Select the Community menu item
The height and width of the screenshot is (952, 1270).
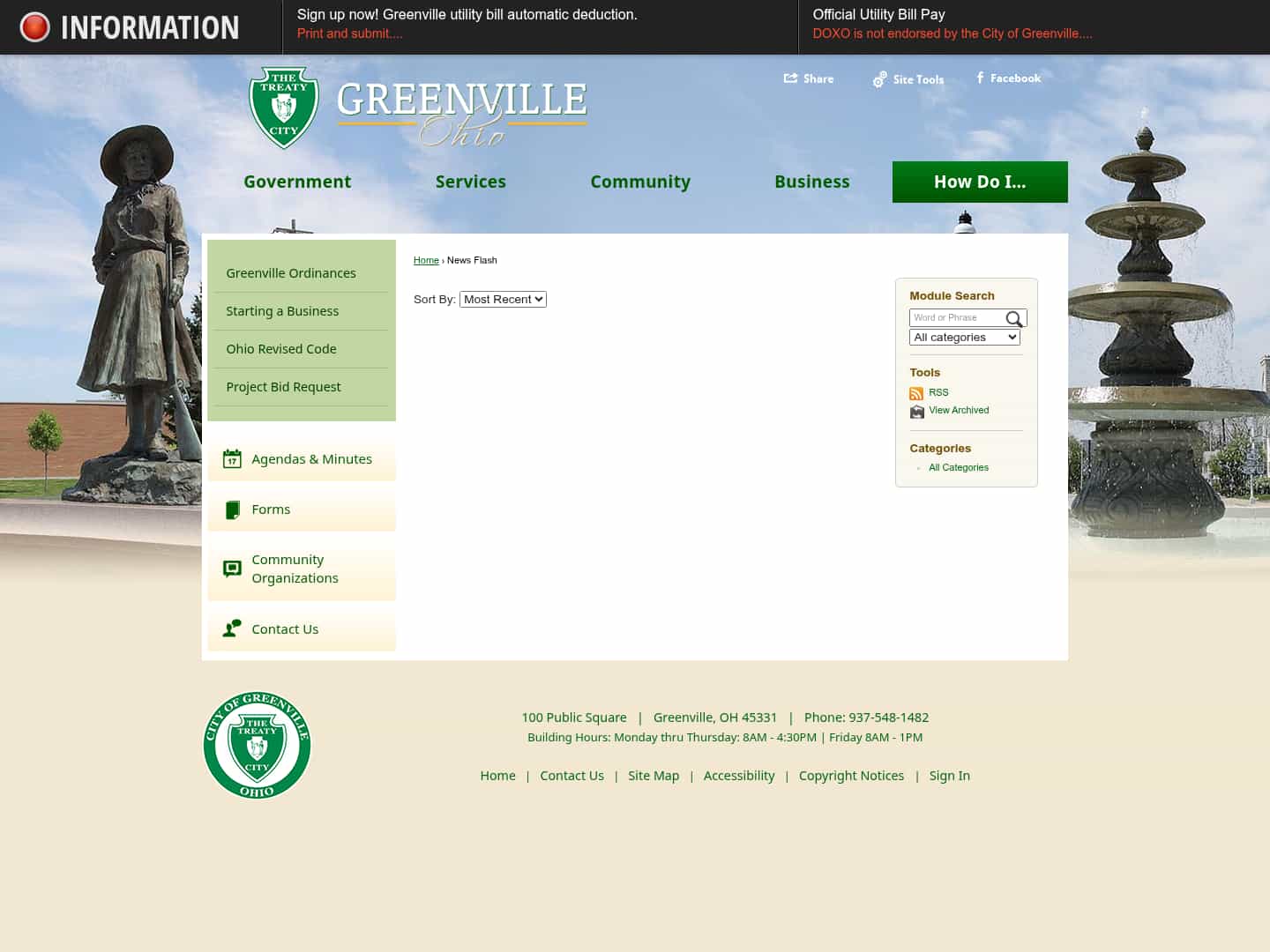[640, 182]
